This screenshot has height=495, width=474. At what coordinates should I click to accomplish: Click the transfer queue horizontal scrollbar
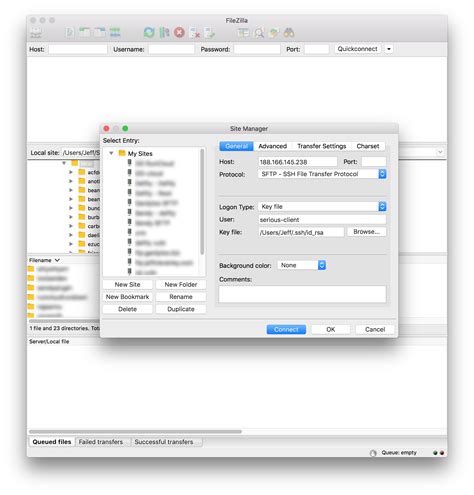tap(135, 431)
